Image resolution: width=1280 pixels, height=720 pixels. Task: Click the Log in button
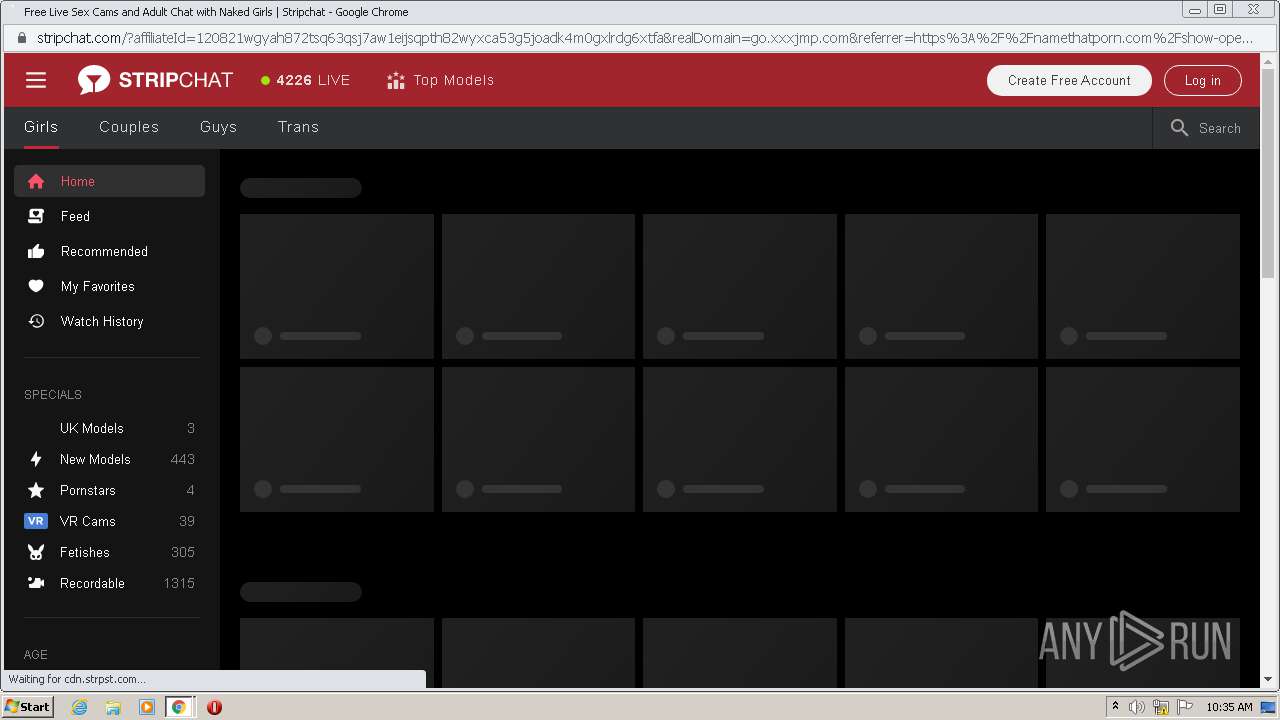1202,80
